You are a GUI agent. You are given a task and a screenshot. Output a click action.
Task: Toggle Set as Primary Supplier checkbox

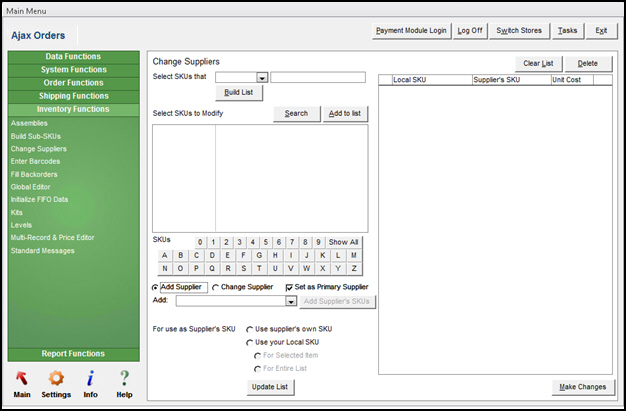point(290,287)
